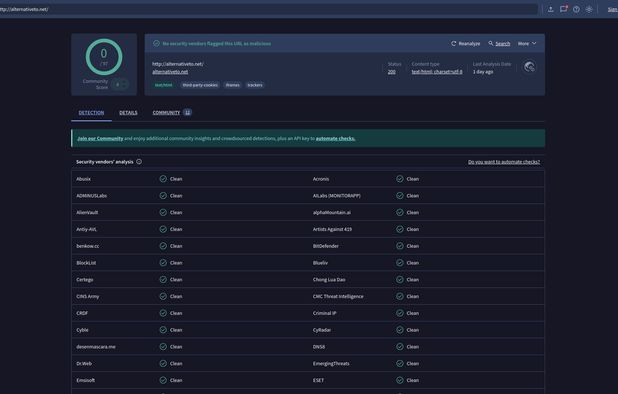Click the text/html charset=utf-8 content type link
The height and width of the screenshot is (394, 618).
point(437,72)
